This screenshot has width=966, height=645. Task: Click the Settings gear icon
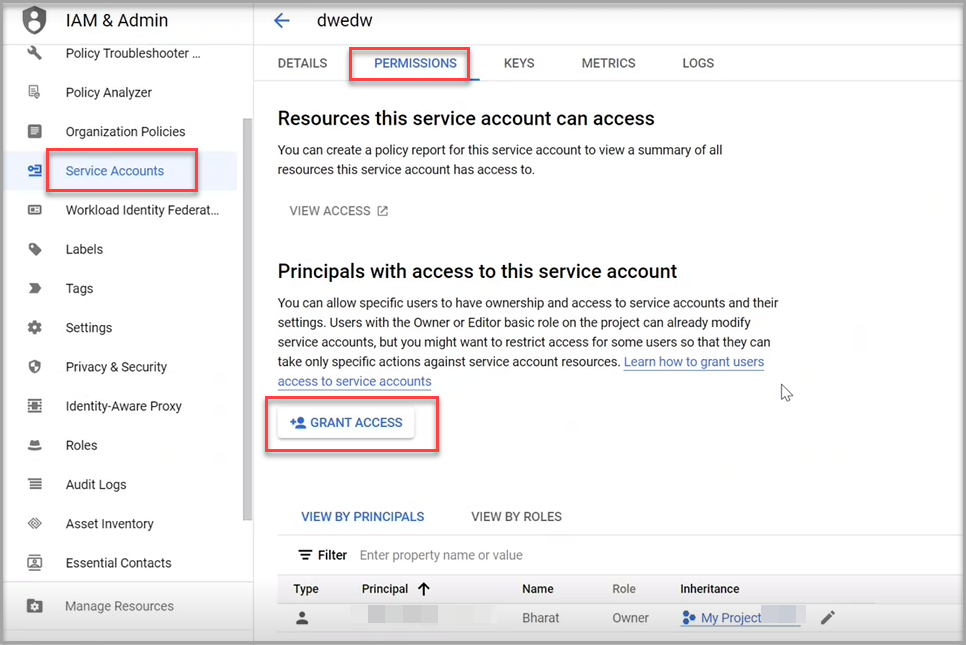(35, 327)
